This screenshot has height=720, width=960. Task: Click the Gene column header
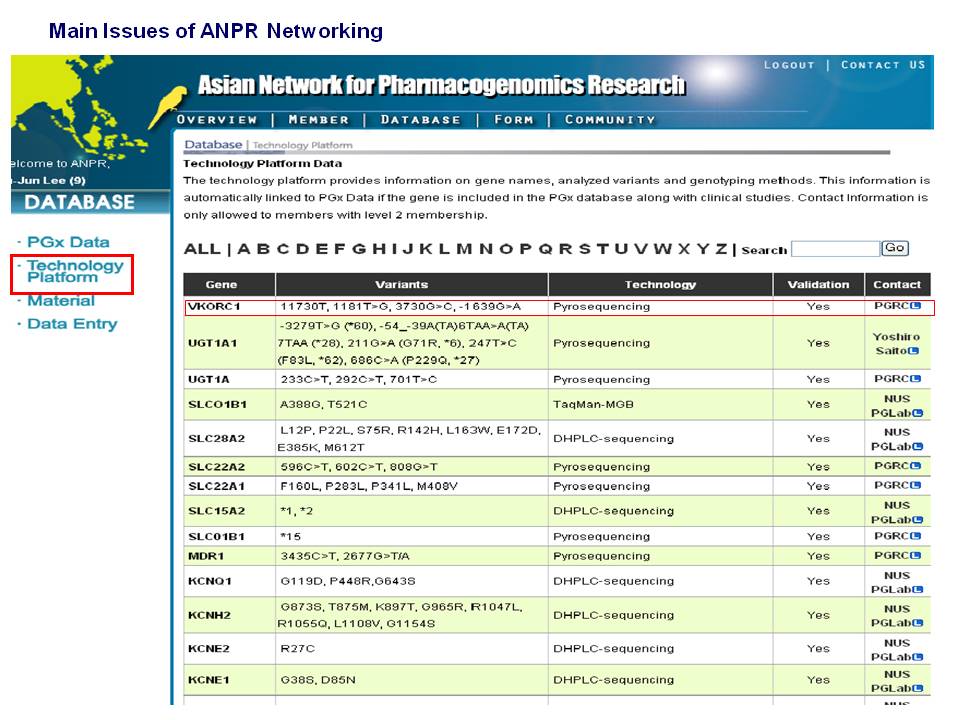click(x=230, y=285)
